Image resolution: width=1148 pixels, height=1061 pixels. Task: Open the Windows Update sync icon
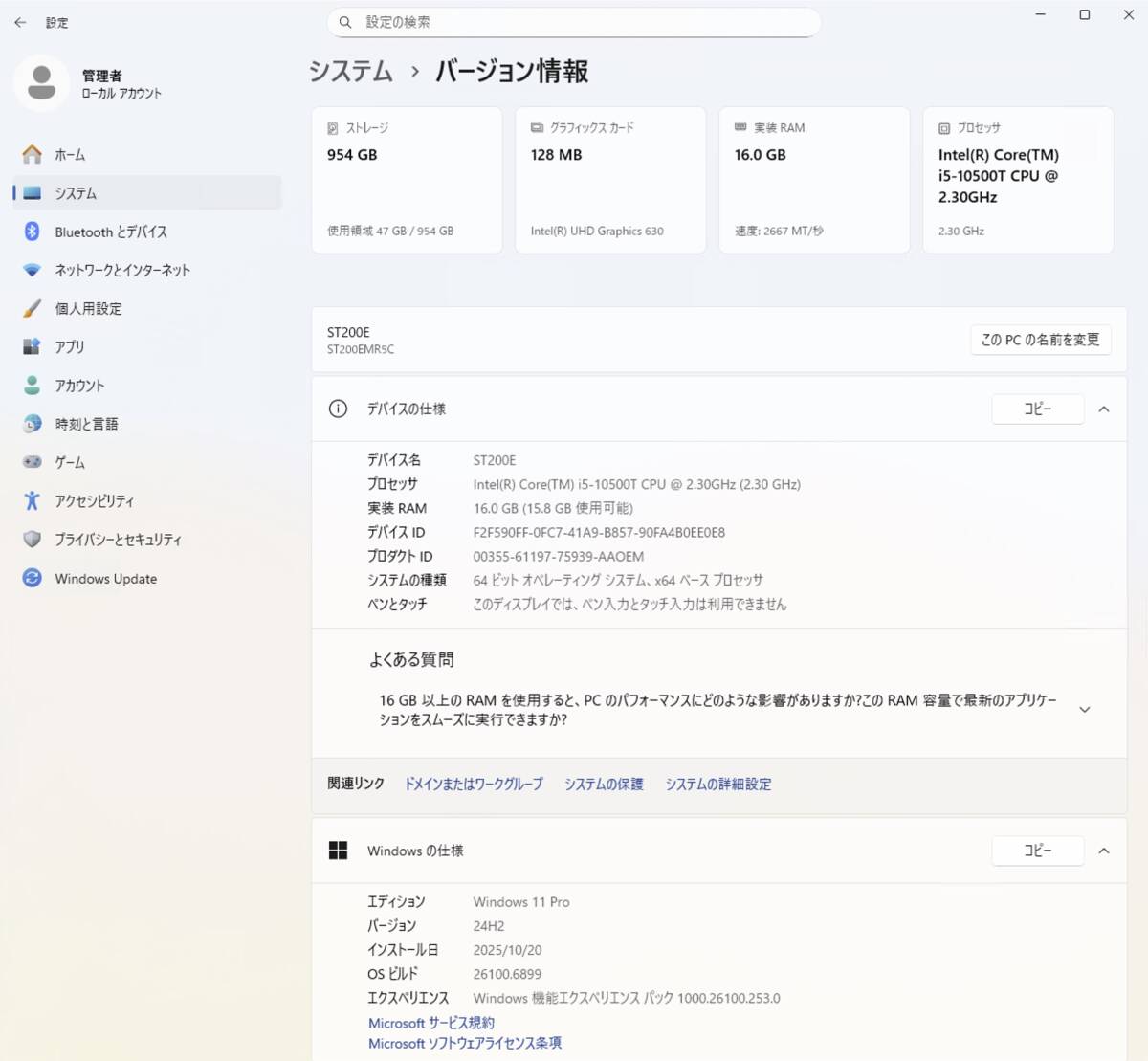33,578
